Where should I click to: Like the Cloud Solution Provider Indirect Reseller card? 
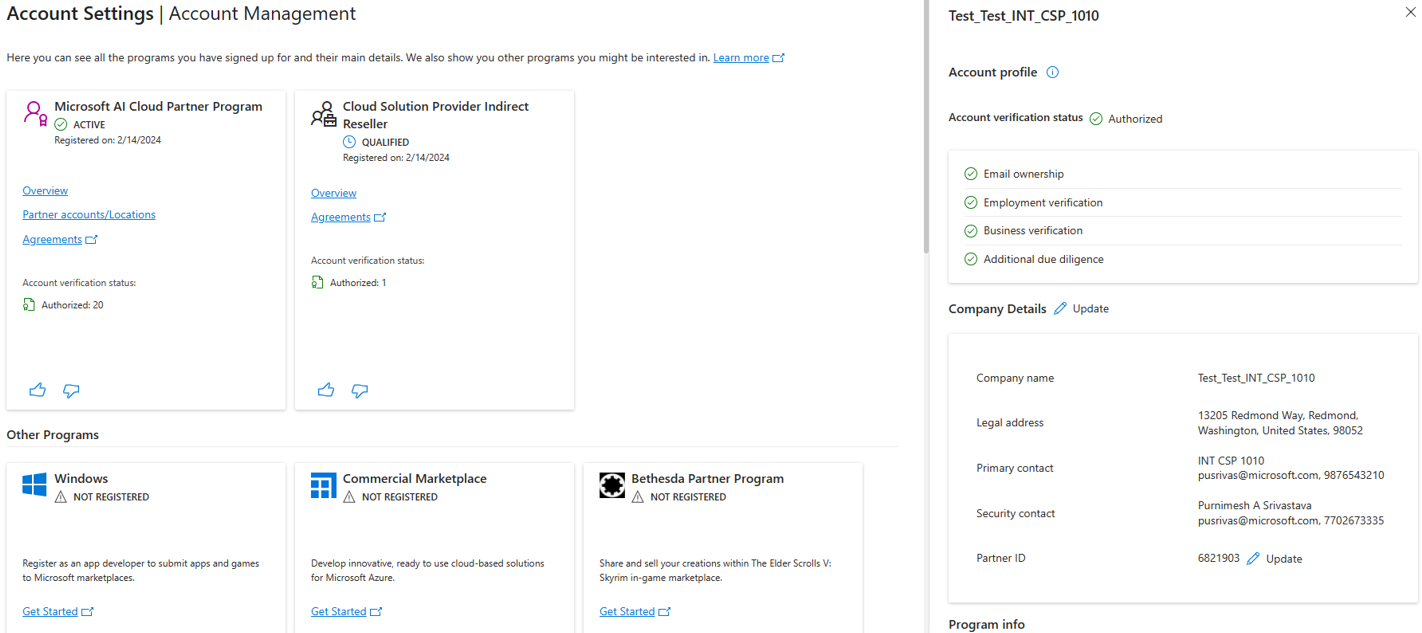click(x=326, y=390)
